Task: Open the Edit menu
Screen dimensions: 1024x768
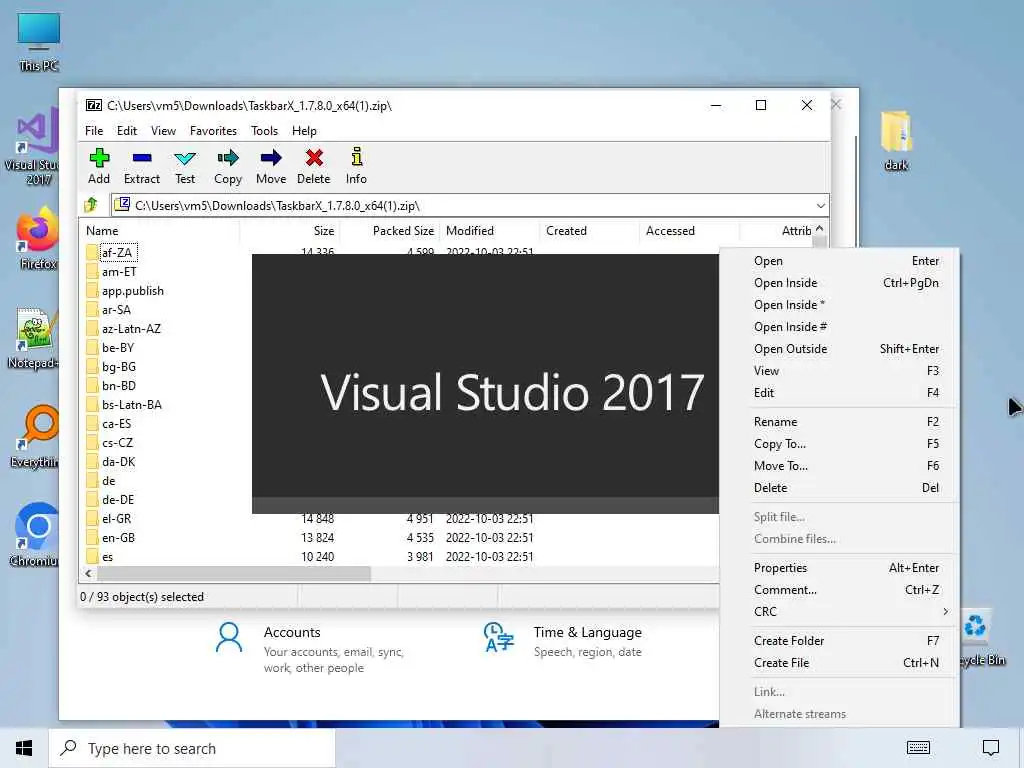Action: (x=127, y=131)
